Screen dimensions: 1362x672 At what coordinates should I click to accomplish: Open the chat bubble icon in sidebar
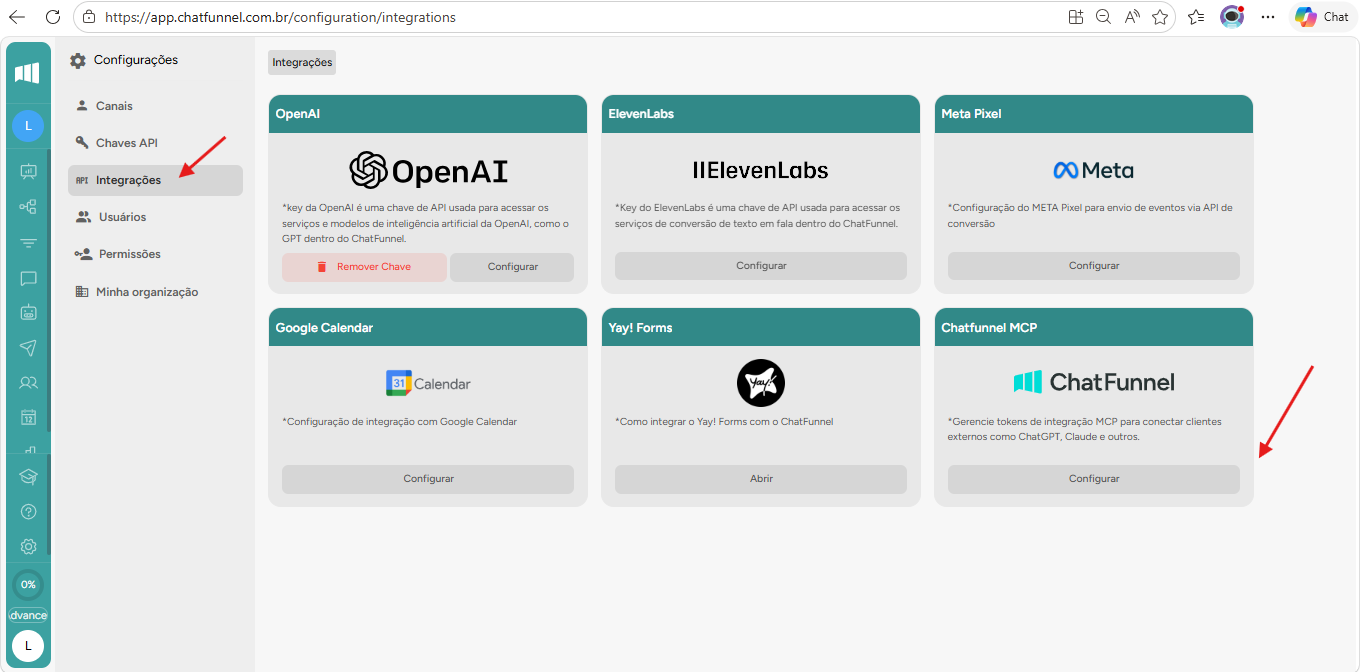coord(28,279)
